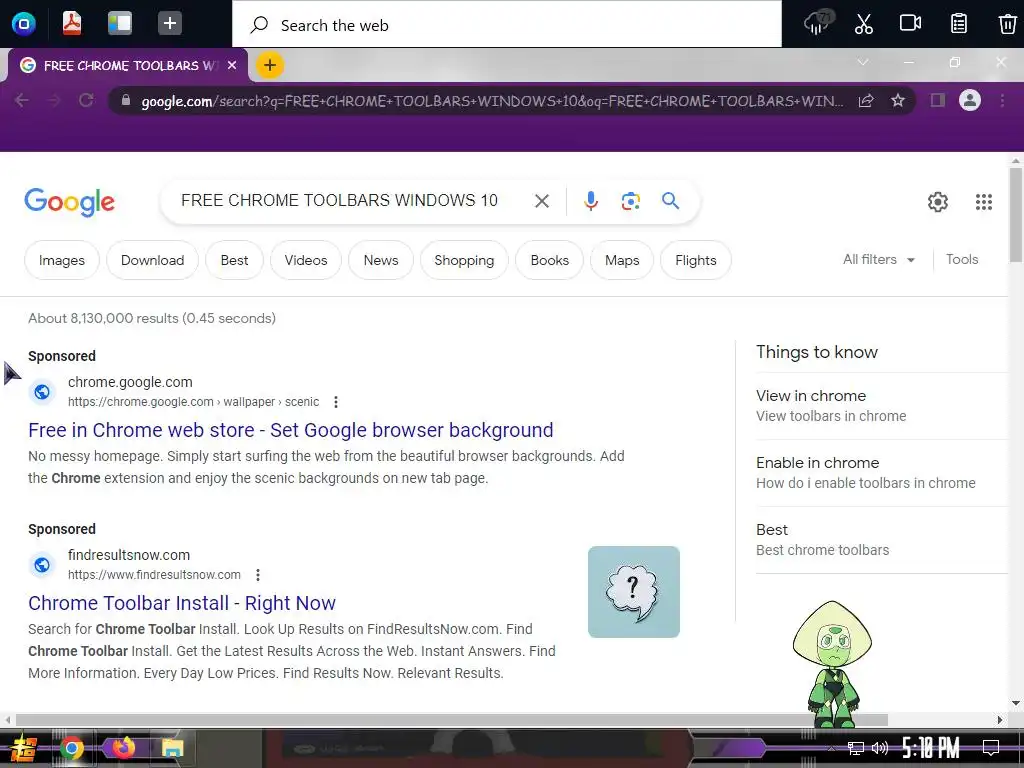Open the clipboard icon in top bar
This screenshot has height=768, width=1024.
pos(958,24)
